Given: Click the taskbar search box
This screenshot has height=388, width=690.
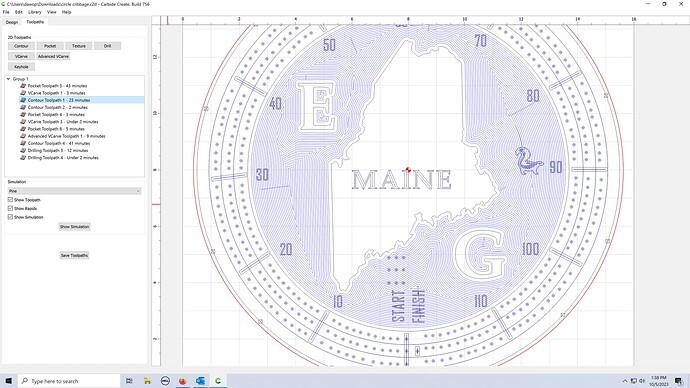Looking at the screenshot, I should click(69, 381).
